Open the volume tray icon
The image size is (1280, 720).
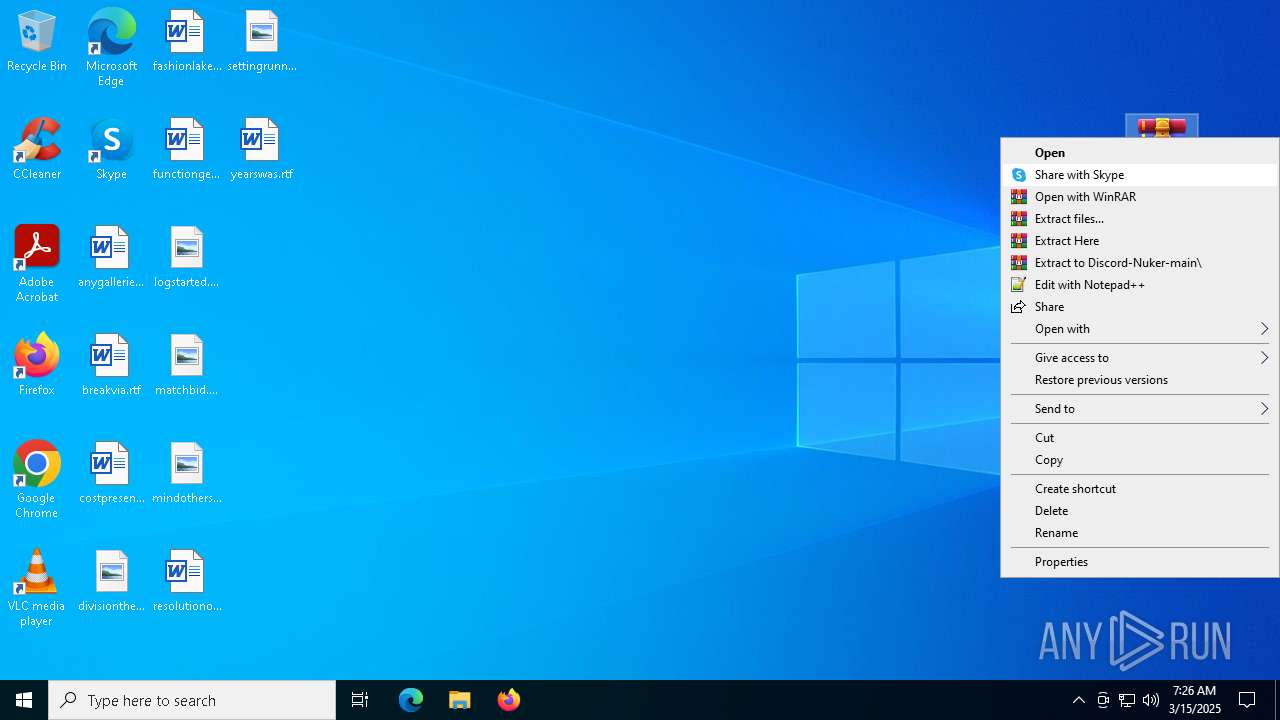click(x=1151, y=700)
